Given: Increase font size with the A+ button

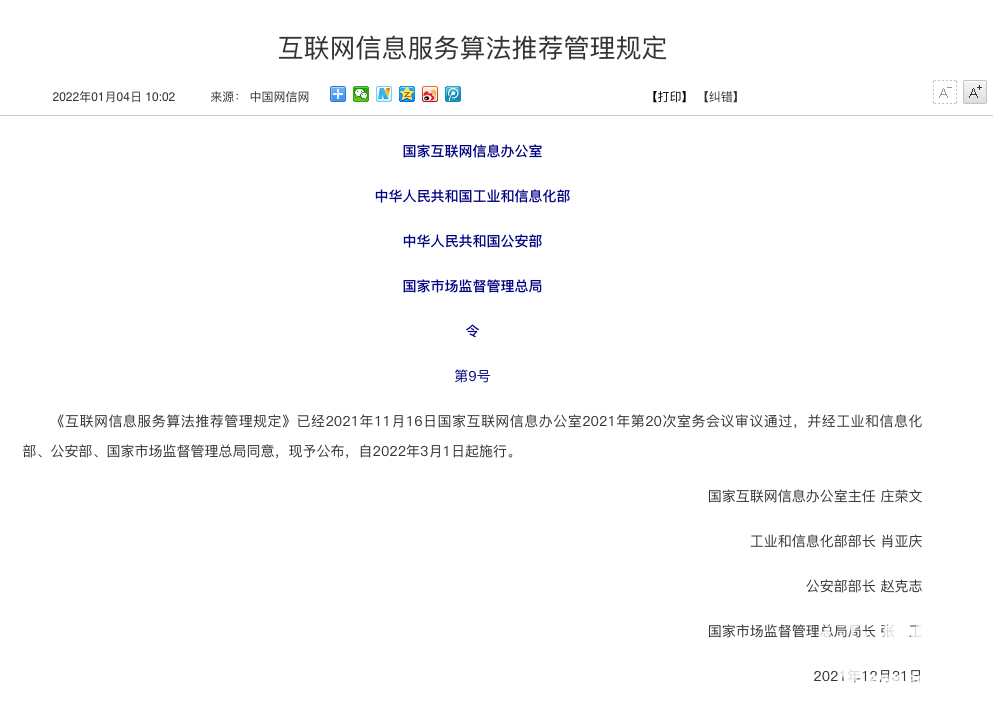Looking at the screenshot, I should point(974,93).
